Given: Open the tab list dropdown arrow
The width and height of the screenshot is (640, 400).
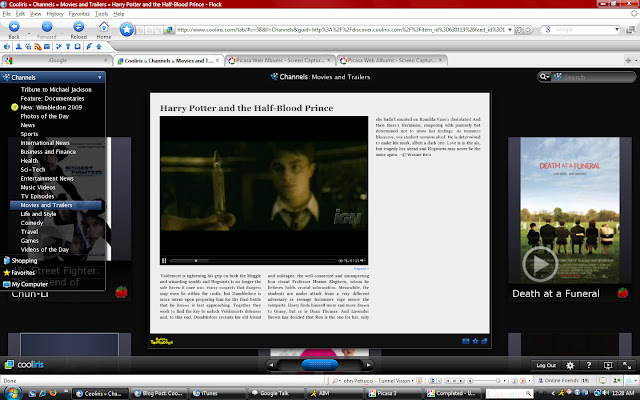Looking at the screenshot, I should click(x=636, y=60).
